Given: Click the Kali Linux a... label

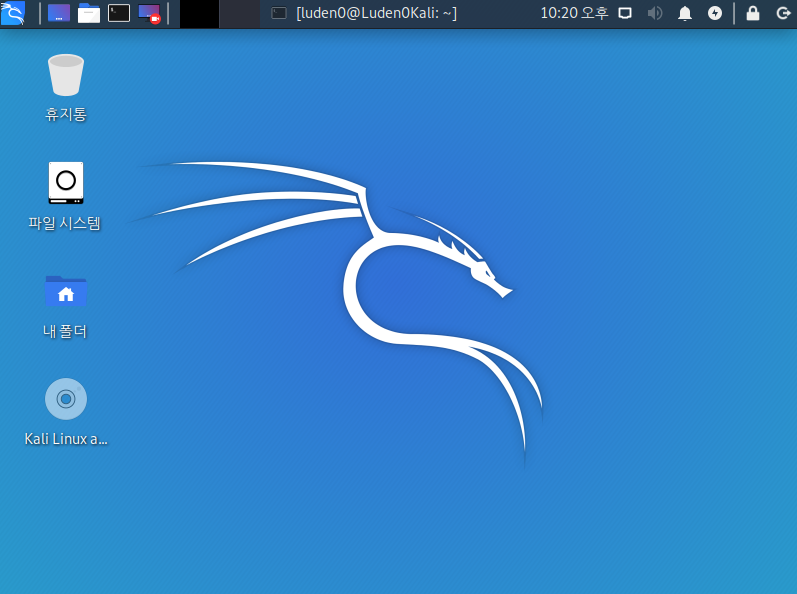Looking at the screenshot, I should [66, 439].
